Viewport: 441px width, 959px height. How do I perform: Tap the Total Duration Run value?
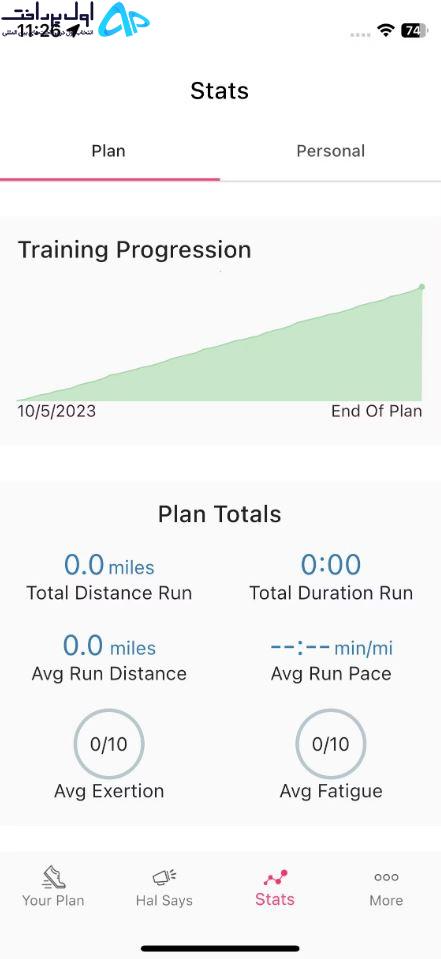[x=331, y=565]
